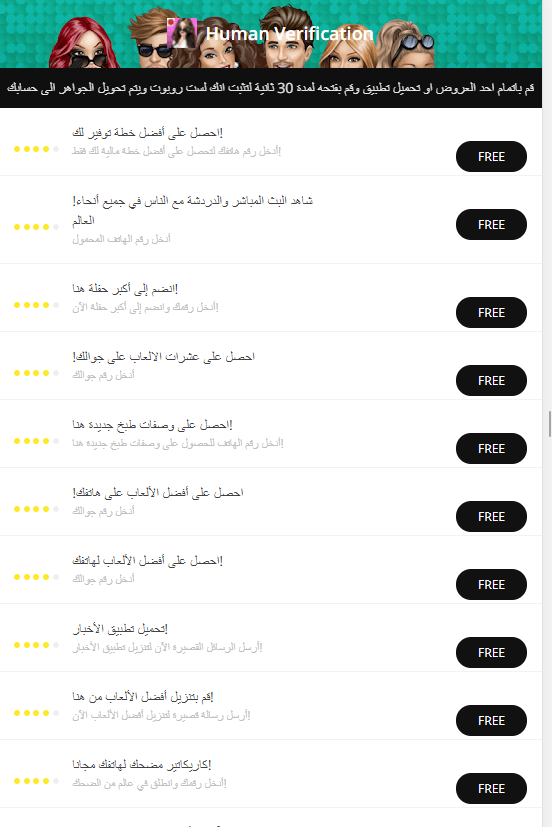
Task: Click the red-haired character with sunglasses in banner
Action: (x=84, y=44)
